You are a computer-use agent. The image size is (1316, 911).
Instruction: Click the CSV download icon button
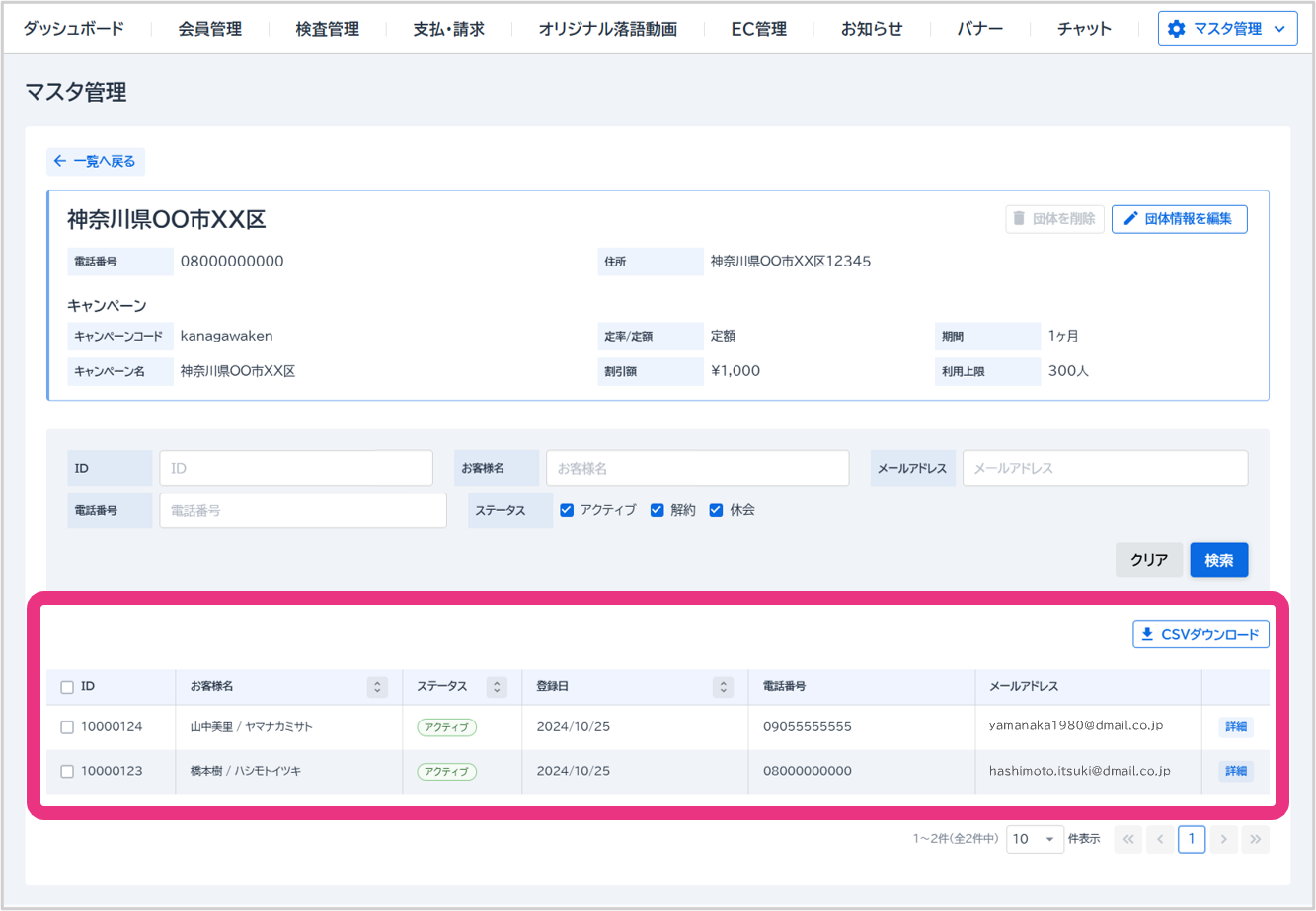pyautogui.click(x=1147, y=635)
